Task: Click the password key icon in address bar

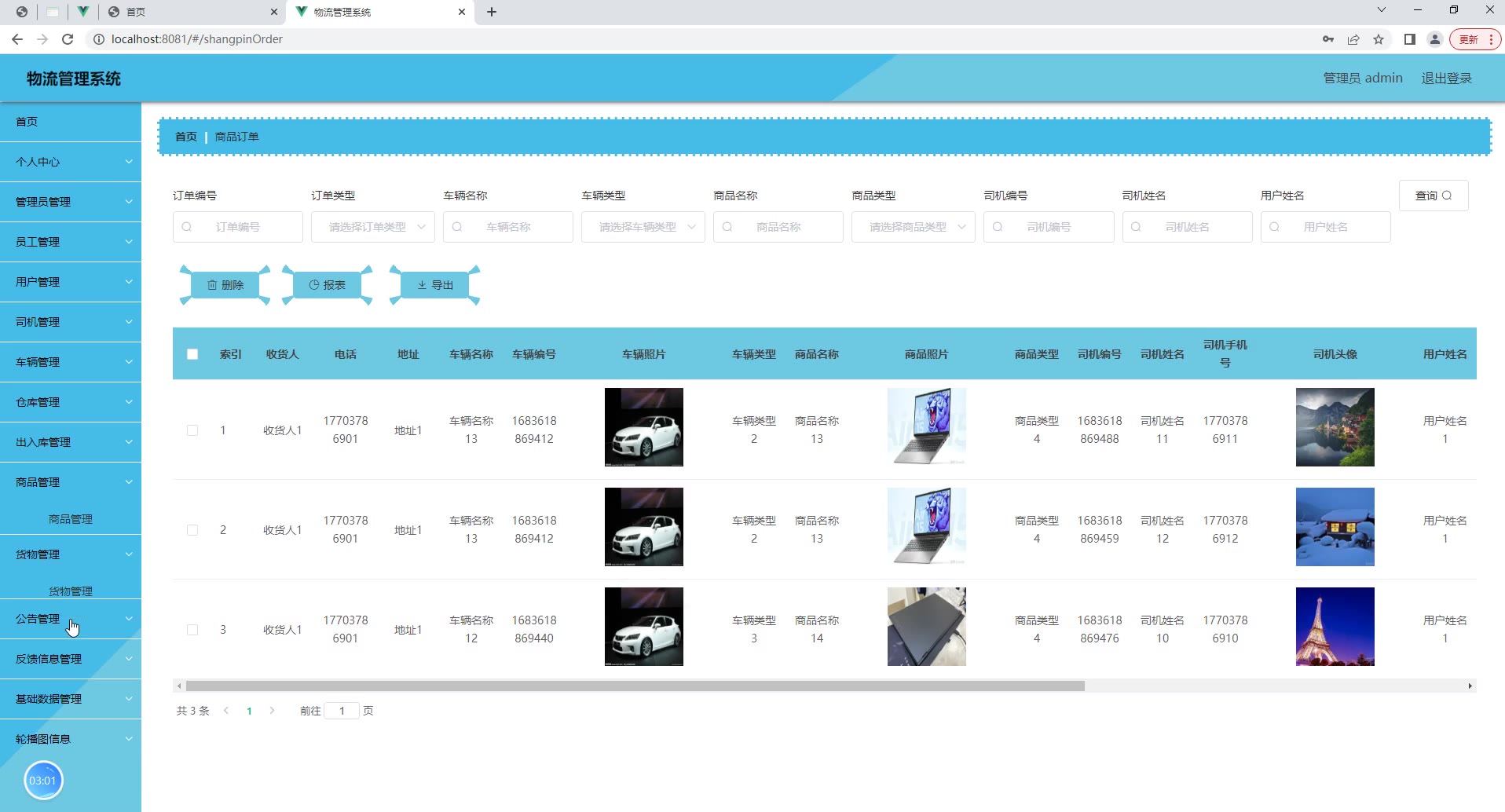Action: (x=1327, y=39)
